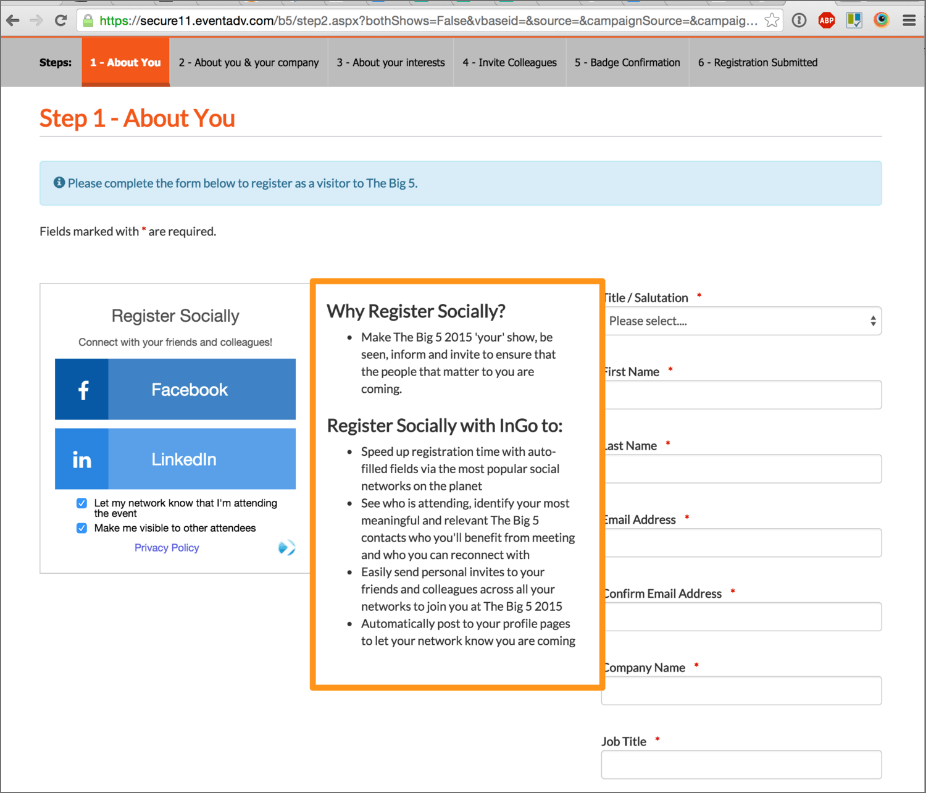Focus the First Name text field
The height and width of the screenshot is (793, 926).
point(741,395)
